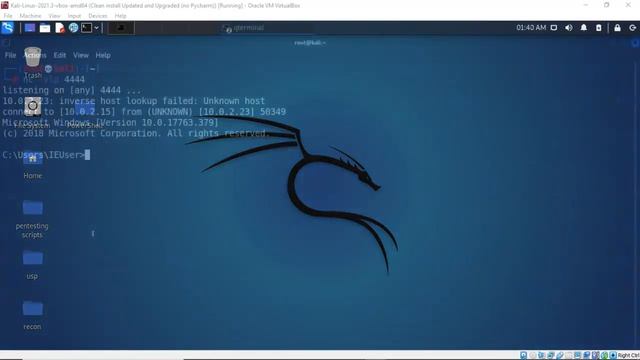Open the Kali applications menu icon

coord(7,28)
